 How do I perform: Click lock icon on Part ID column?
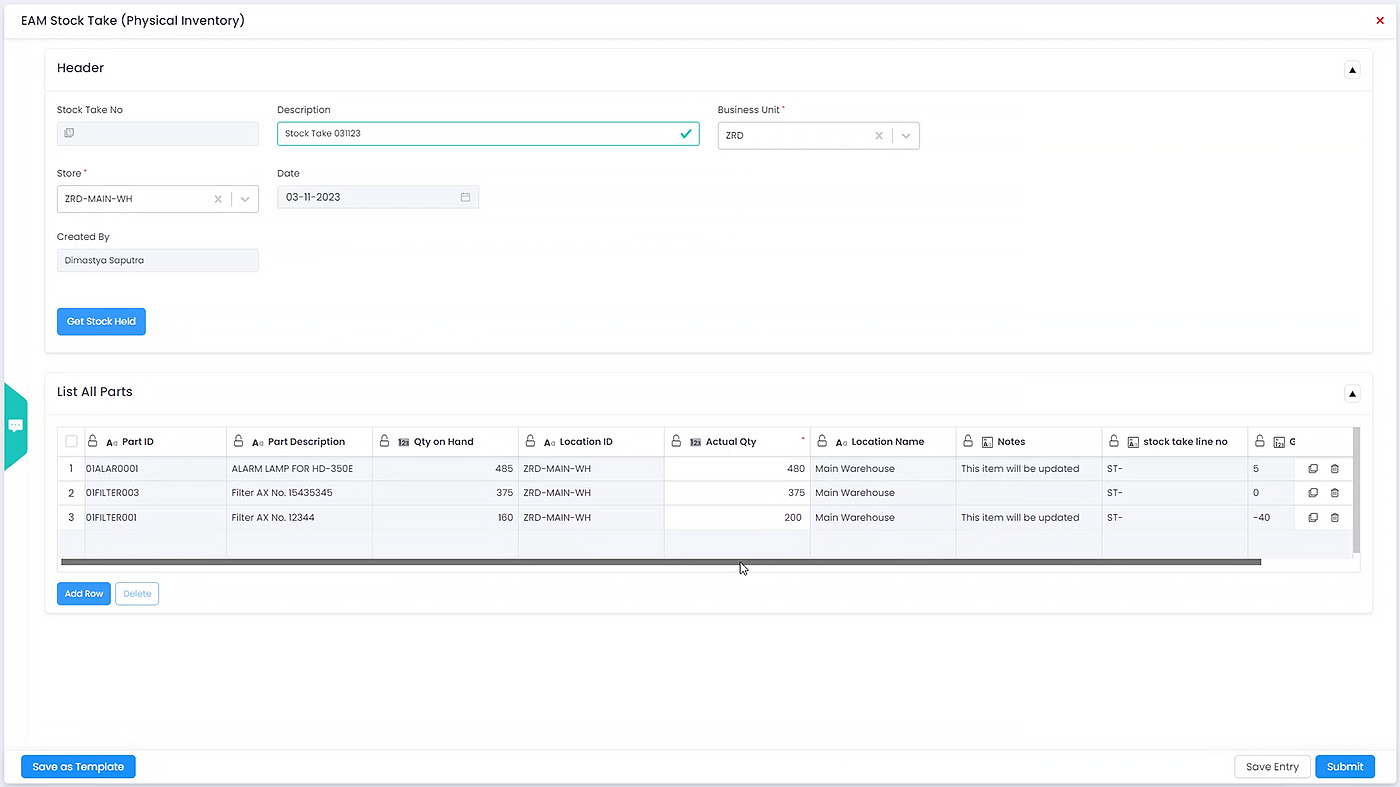[x=93, y=441]
